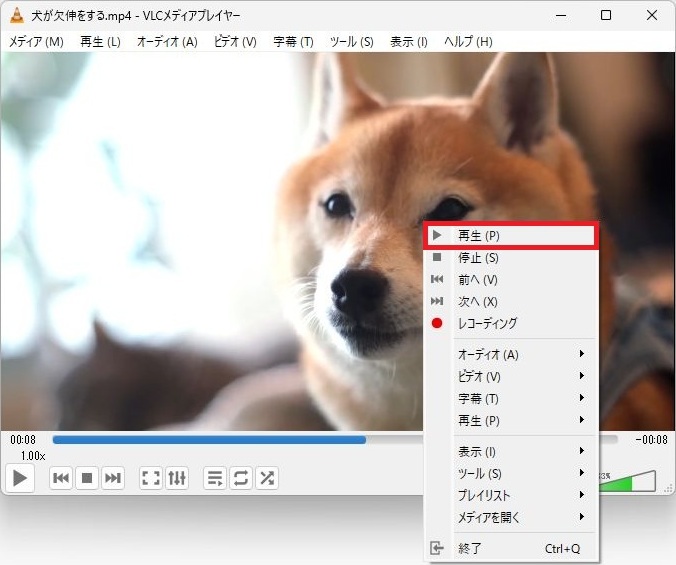Click the next media skip button

[x=114, y=478]
